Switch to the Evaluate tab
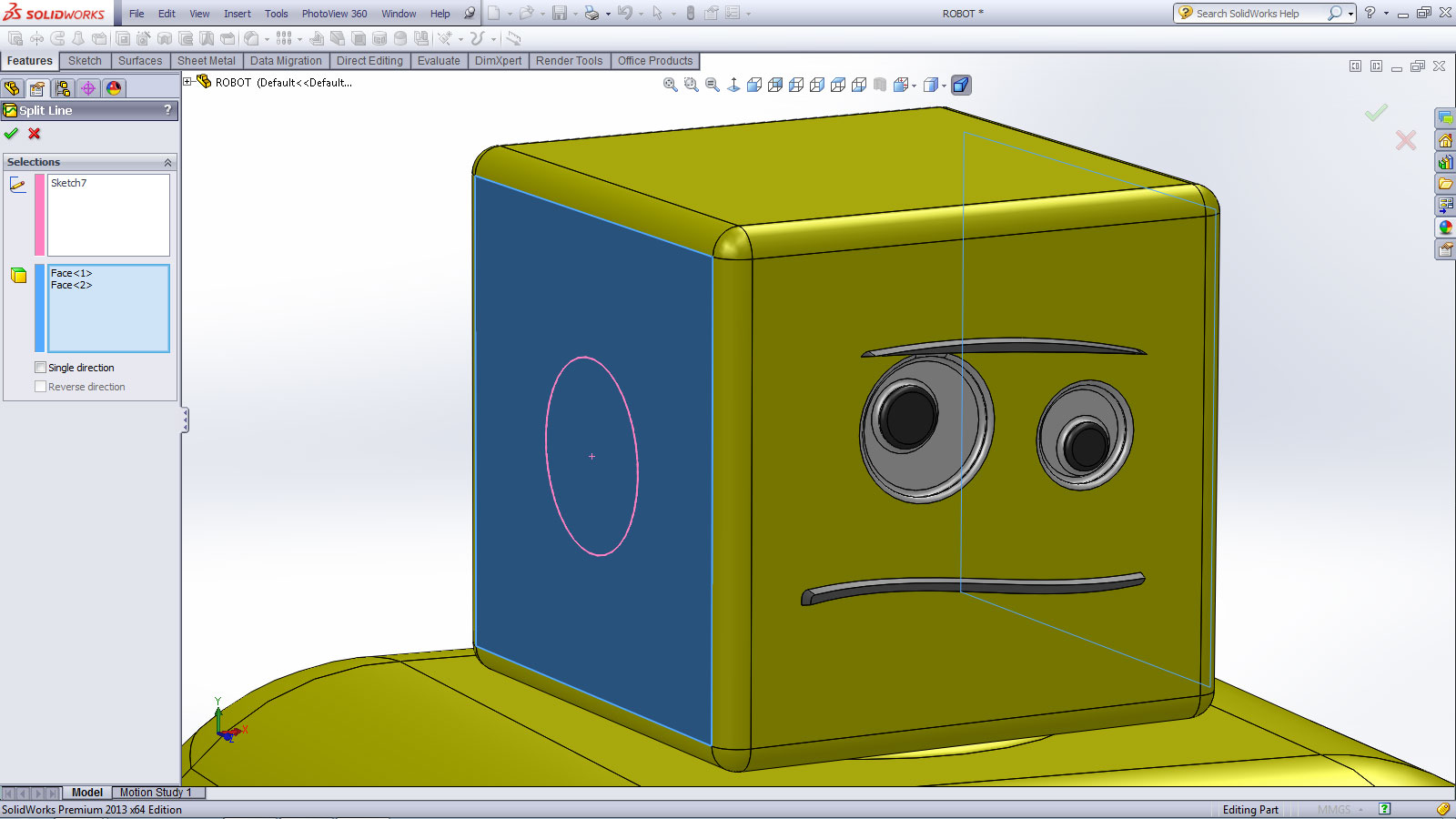1456x819 pixels. pyautogui.click(x=439, y=61)
